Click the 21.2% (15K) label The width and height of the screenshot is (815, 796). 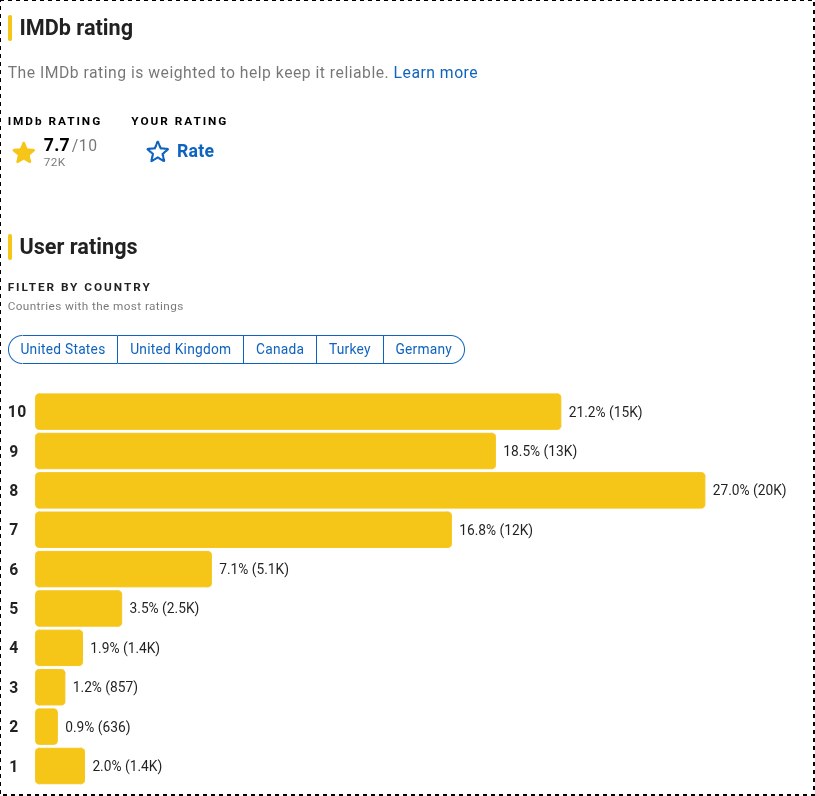(x=606, y=412)
